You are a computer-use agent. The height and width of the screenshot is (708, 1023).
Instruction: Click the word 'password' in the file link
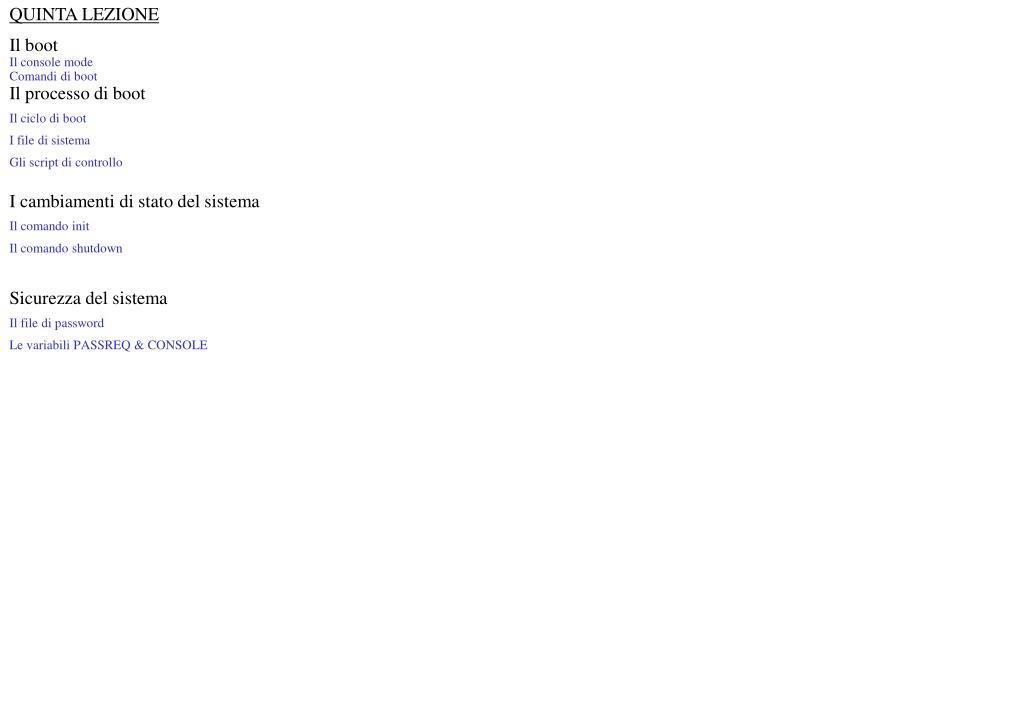pyautogui.click(x=80, y=324)
